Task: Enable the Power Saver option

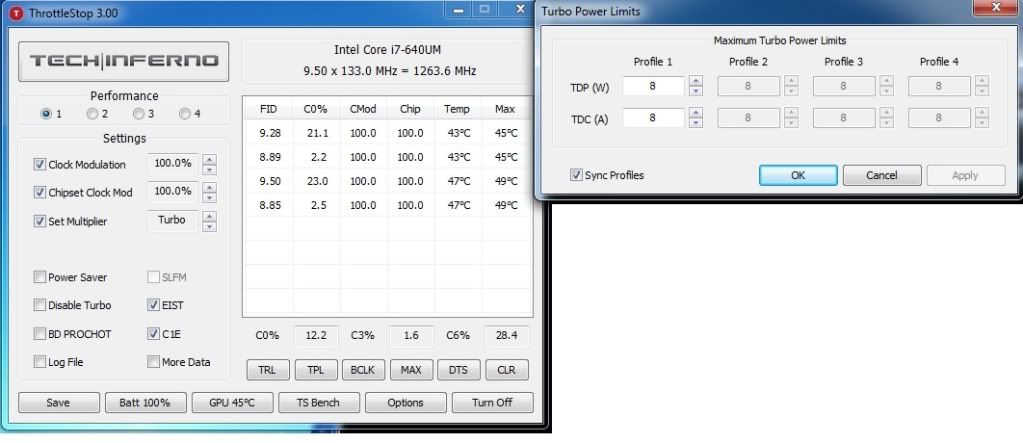Action: point(40,277)
